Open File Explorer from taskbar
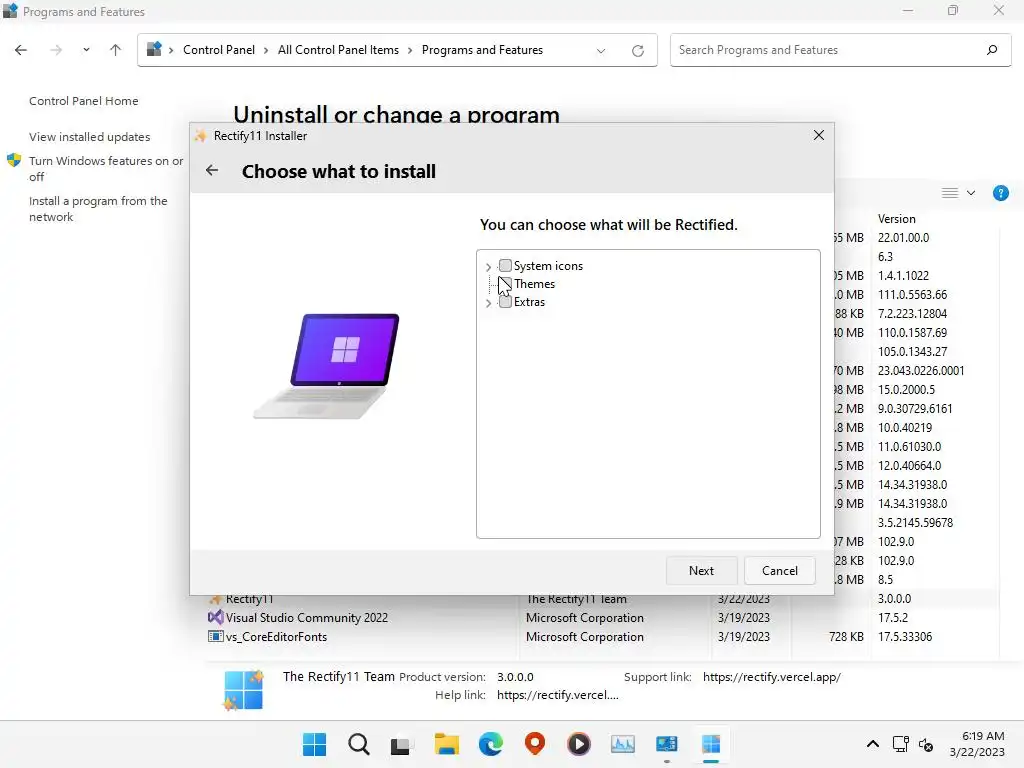1024x768 pixels. click(447, 744)
